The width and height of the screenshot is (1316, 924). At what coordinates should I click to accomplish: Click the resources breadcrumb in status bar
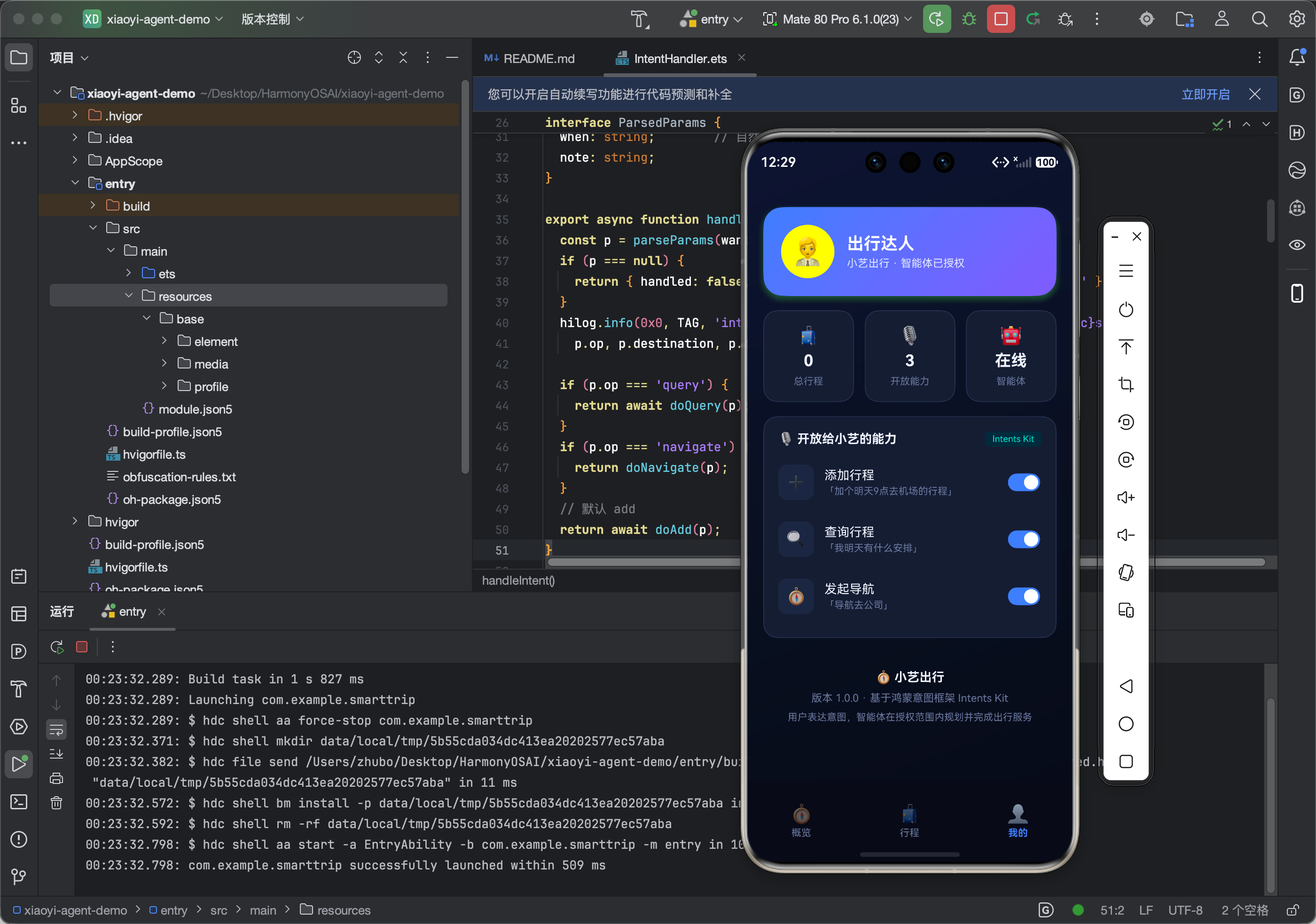[x=336, y=910]
